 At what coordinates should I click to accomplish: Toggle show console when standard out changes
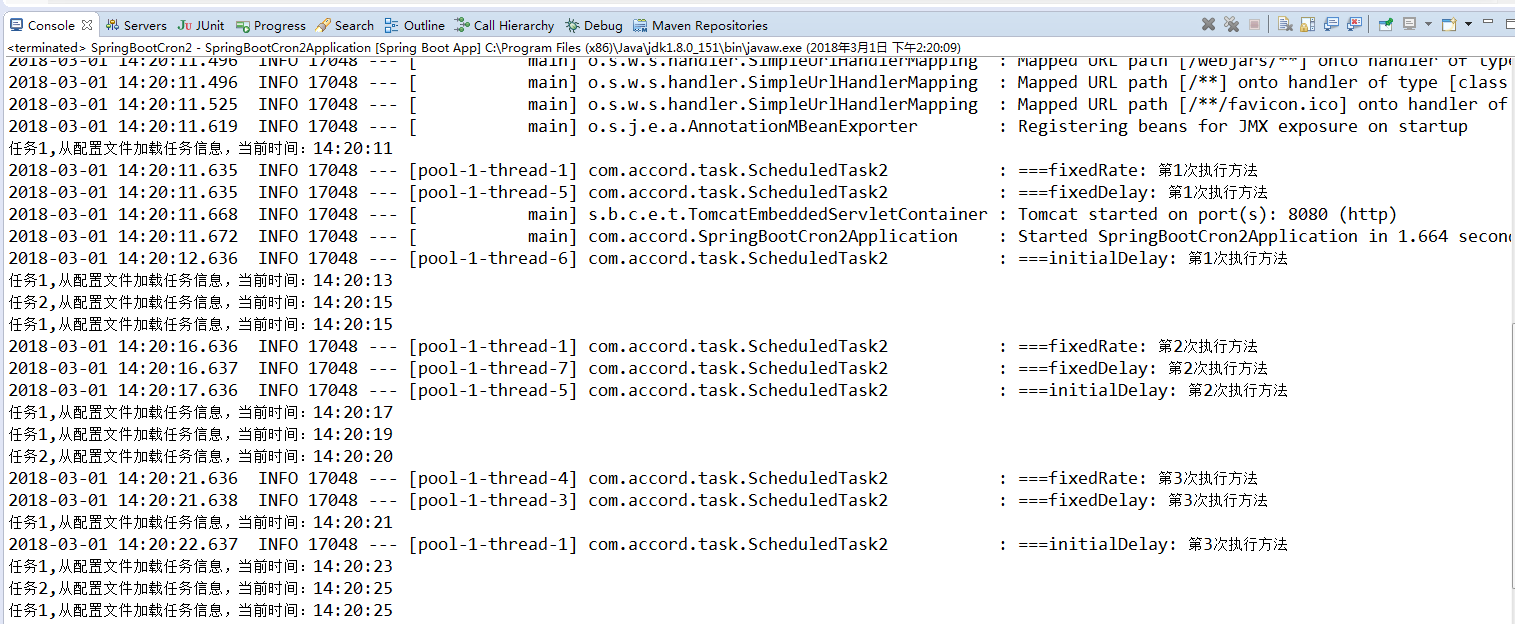tap(1331, 25)
